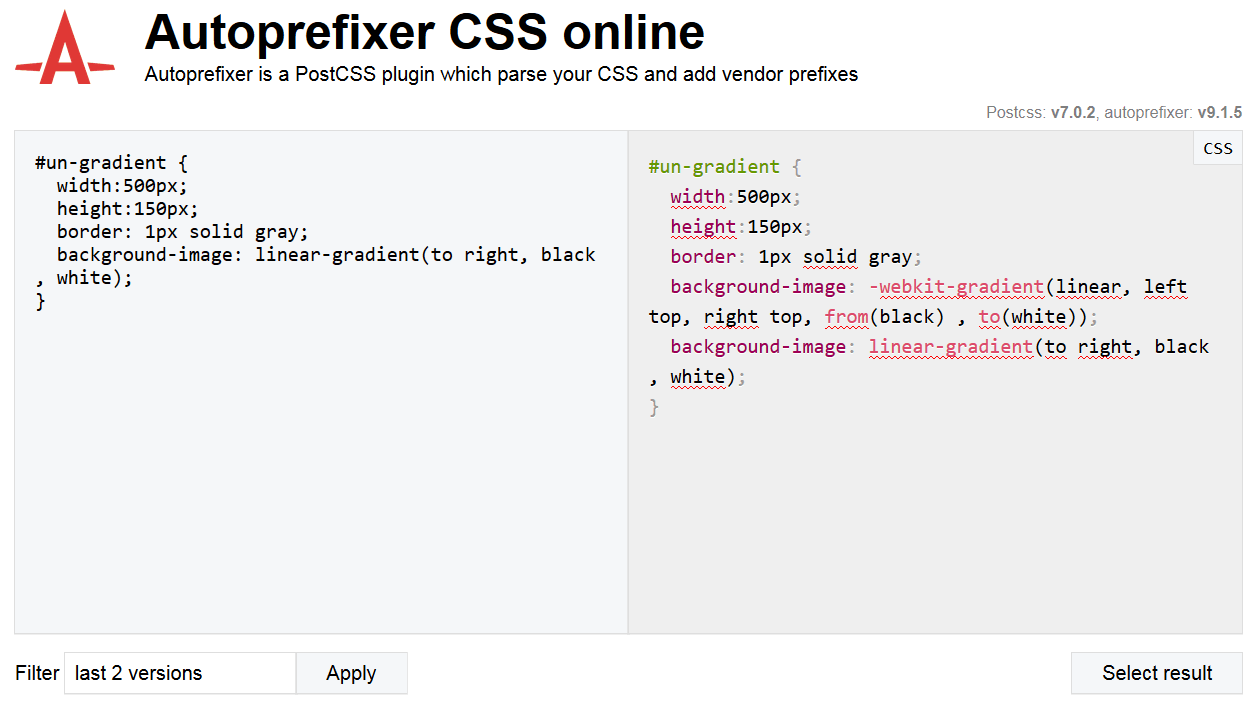Click ', white);' line in input editor
The height and width of the screenshot is (705, 1258).
(84, 278)
